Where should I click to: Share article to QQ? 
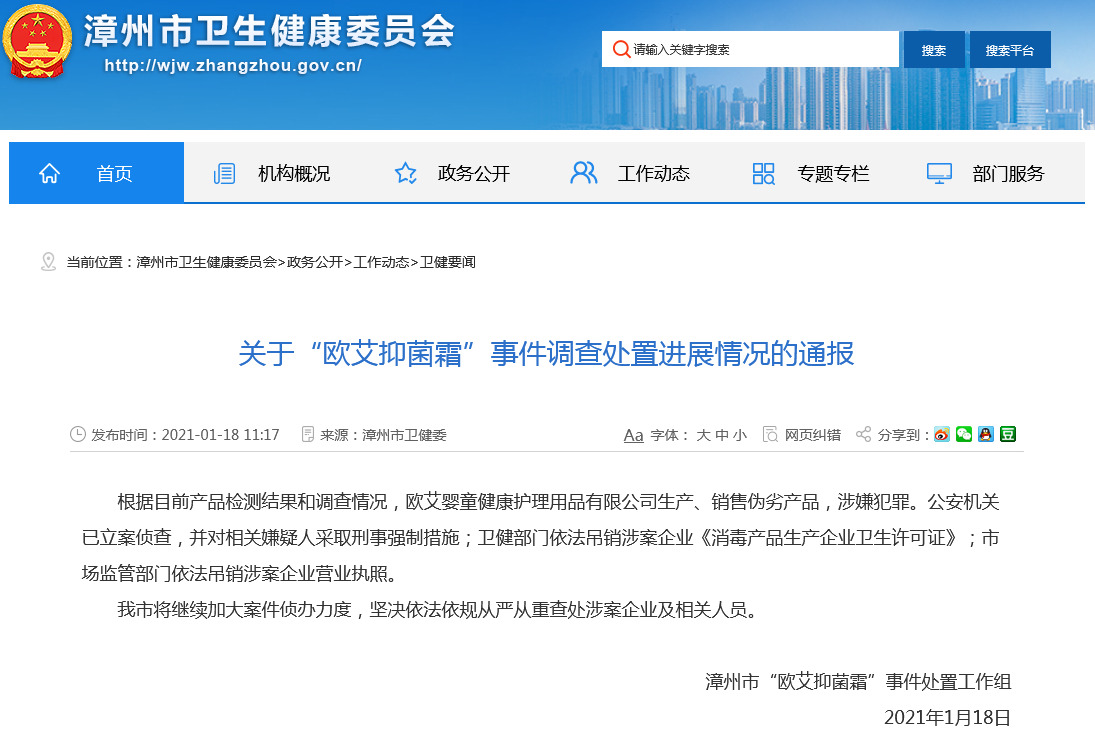[x=986, y=435]
